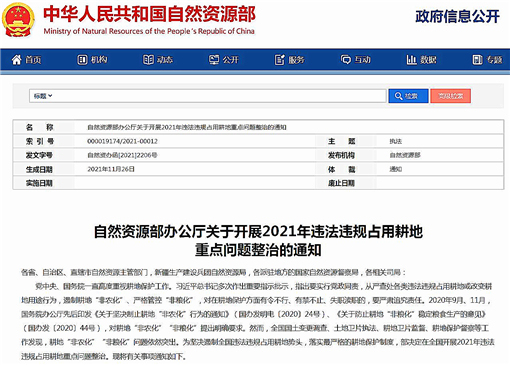Open the 互动 menu item
The height and width of the screenshot is (365, 510).
(356, 60)
